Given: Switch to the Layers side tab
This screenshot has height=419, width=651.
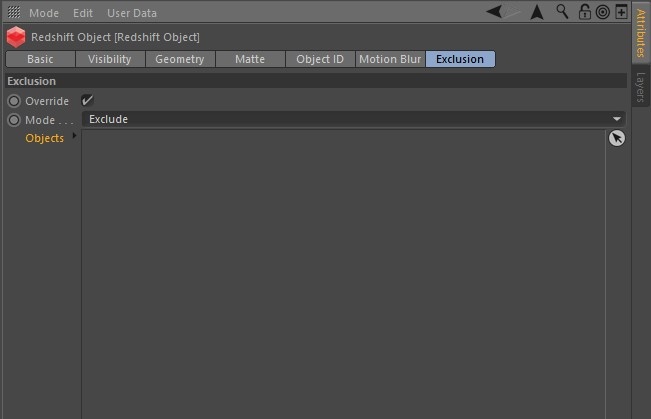Looking at the screenshot, I should pyautogui.click(x=640, y=88).
